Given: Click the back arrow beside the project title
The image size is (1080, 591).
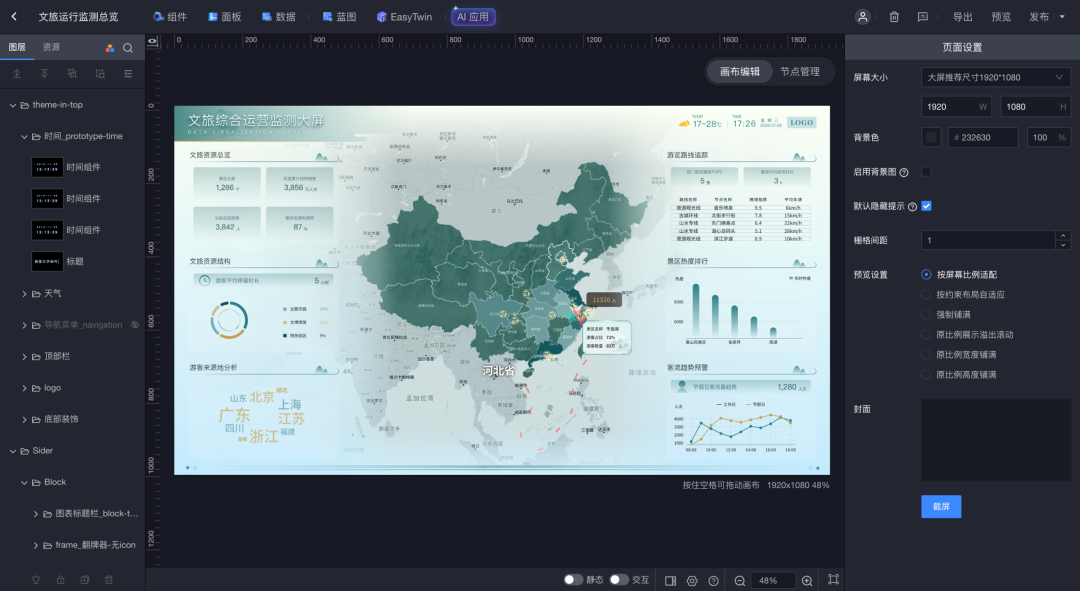Looking at the screenshot, I should click(x=14, y=17).
